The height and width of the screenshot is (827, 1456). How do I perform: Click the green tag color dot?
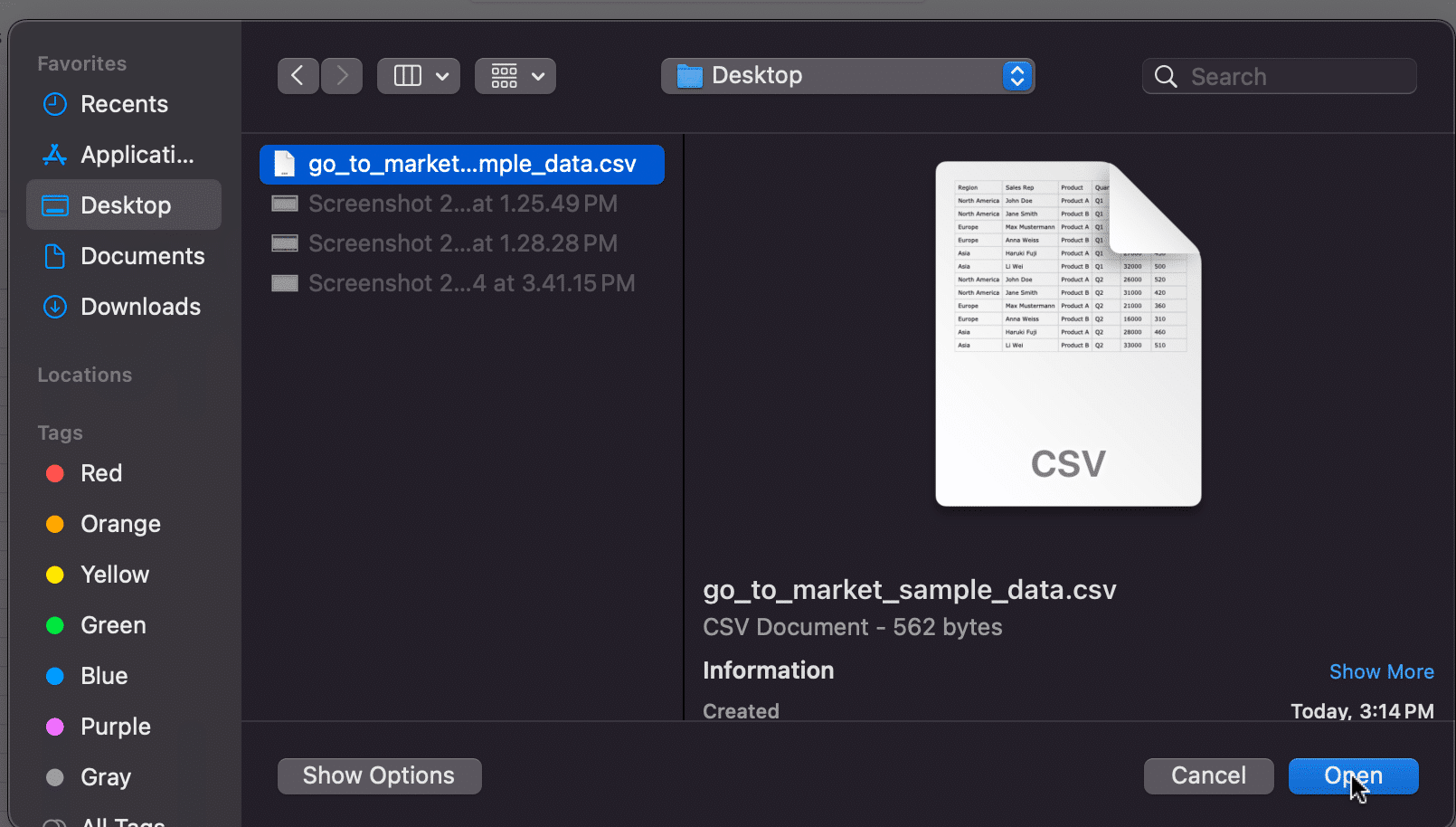[55, 625]
